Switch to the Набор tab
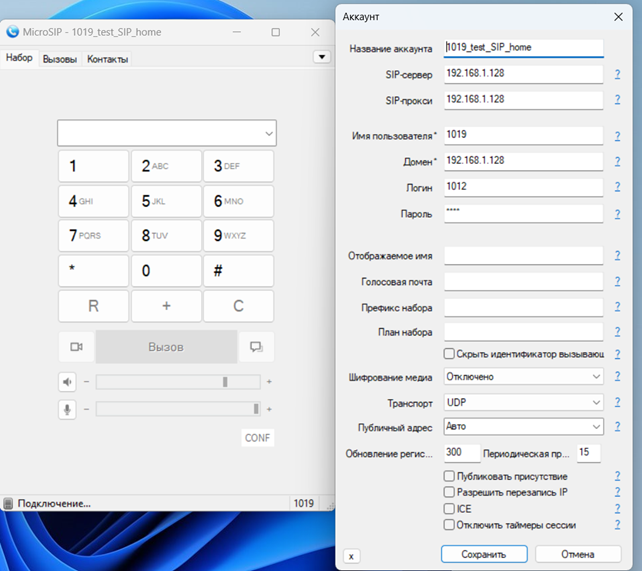The height and width of the screenshot is (571, 642). tap(19, 58)
